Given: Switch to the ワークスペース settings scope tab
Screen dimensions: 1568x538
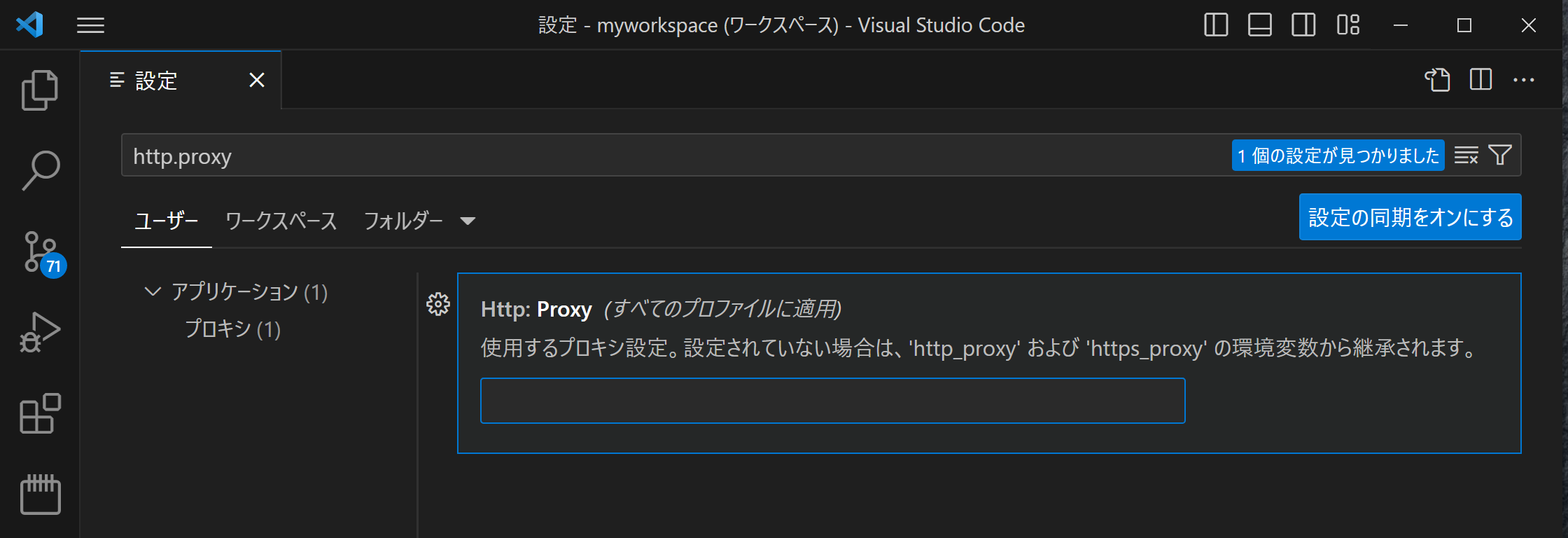Looking at the screenshot, I should (x=281, y=221).
